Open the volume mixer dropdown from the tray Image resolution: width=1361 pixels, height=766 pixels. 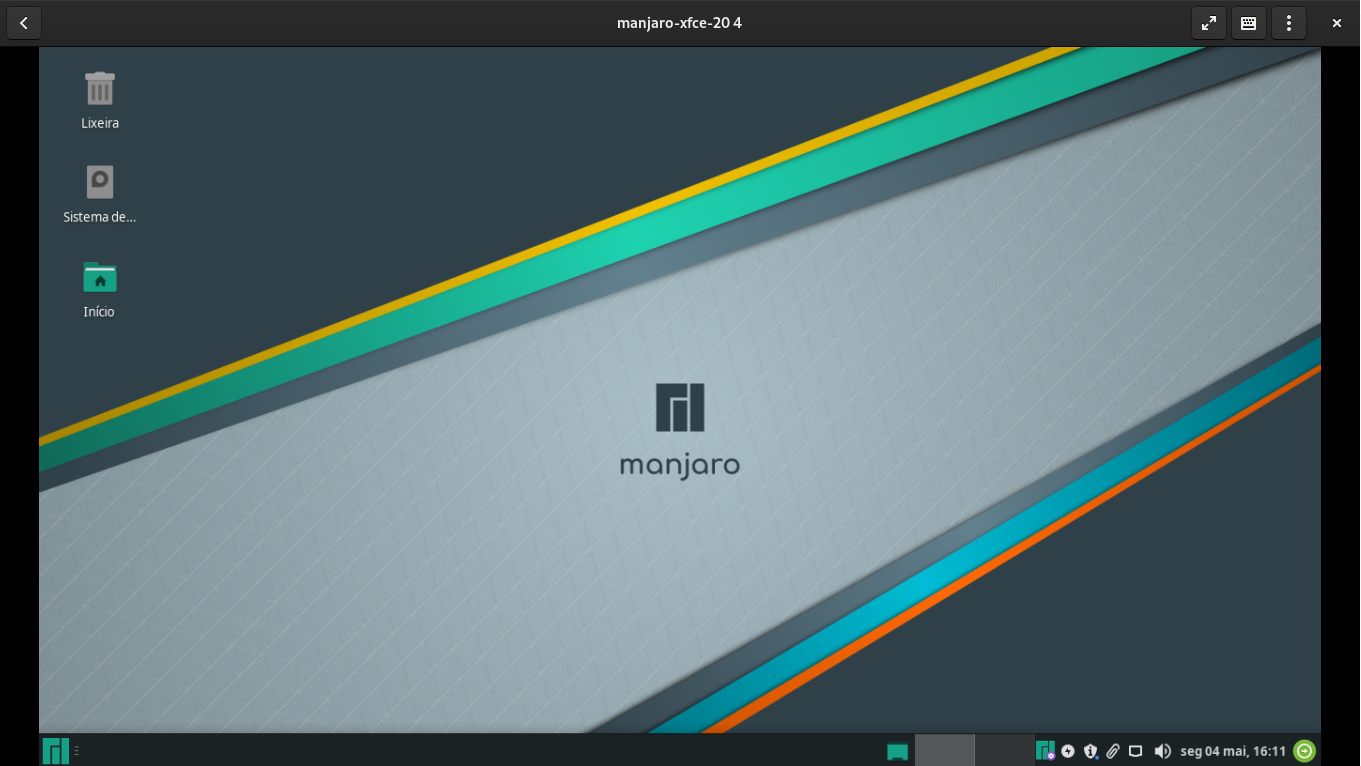click(1164, 750)
